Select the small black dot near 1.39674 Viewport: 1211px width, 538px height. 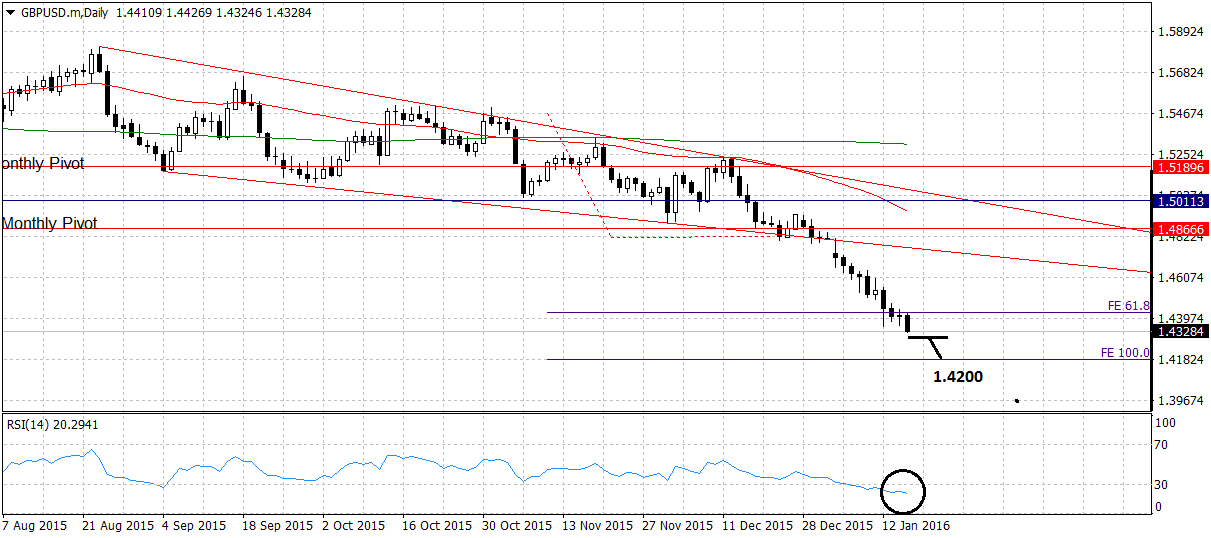click(x=1016, y=401)
